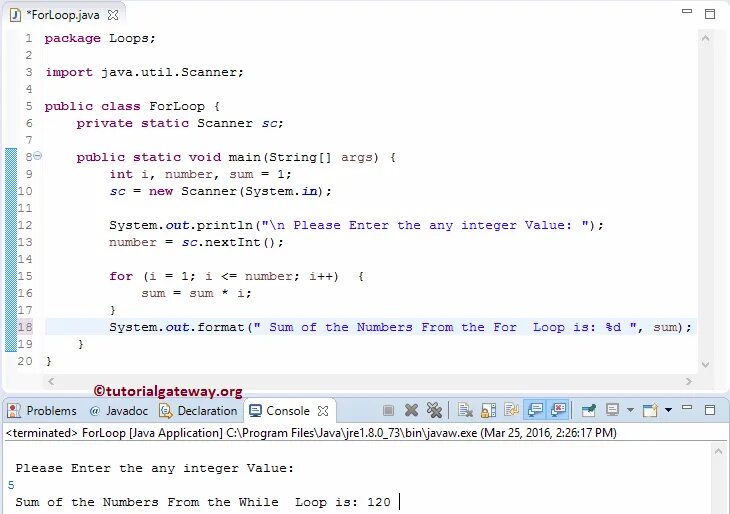The width and height of the screenshot is (730, 514).
Task: Click the console output ending in 'Loop is: 120'
Action: tap(203, 502)
